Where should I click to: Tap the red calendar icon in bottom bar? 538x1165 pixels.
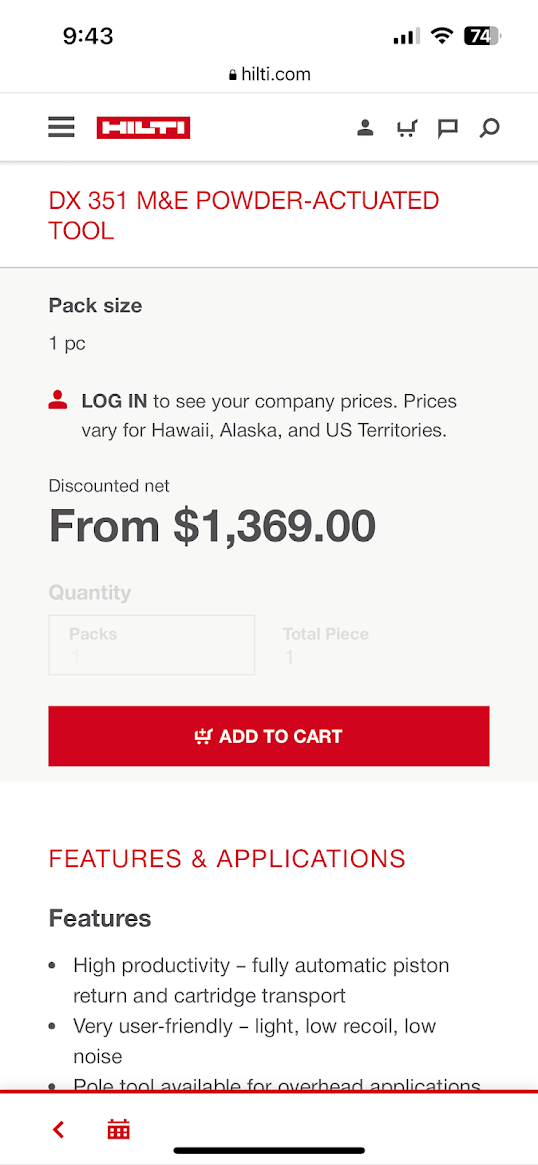click(x=119, y=1129)
